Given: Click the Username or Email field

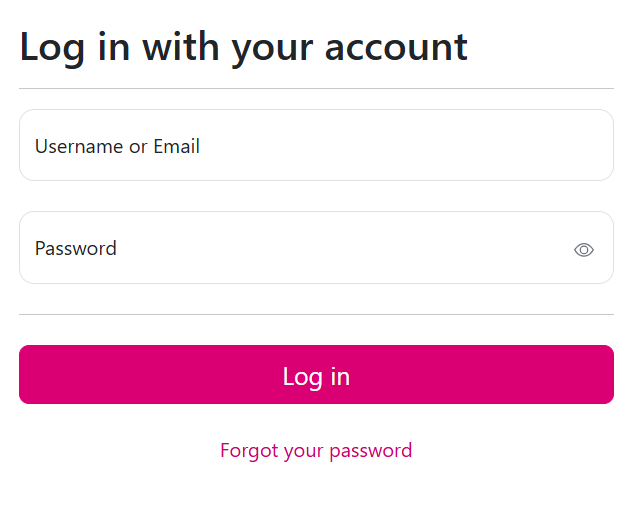Looking at the screenshot, I should click(x=316, y=146).
